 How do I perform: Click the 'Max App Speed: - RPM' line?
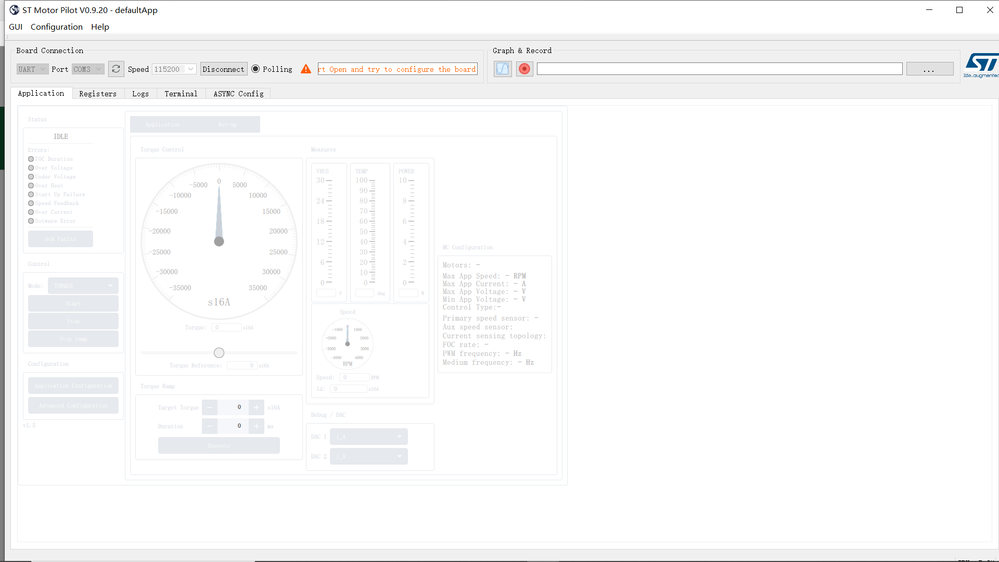(484, 276)
